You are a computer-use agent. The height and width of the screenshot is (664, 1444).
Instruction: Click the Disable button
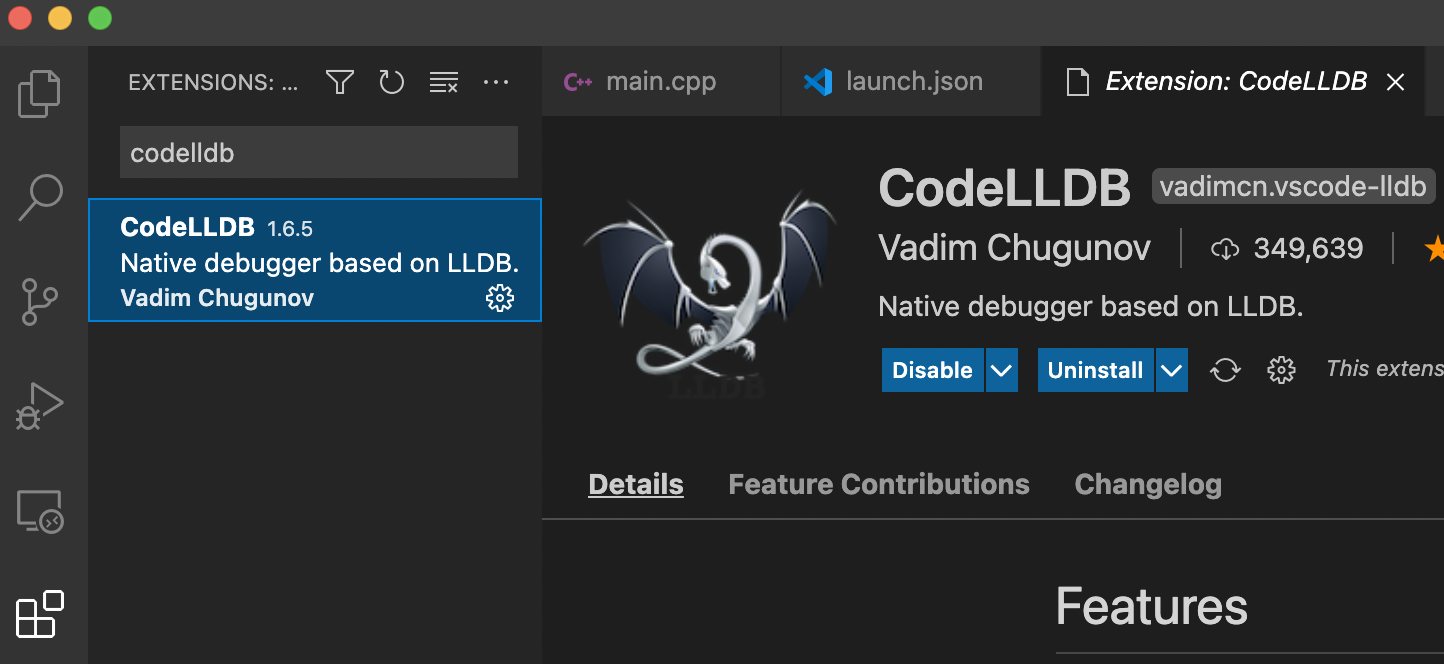point(932,370)
